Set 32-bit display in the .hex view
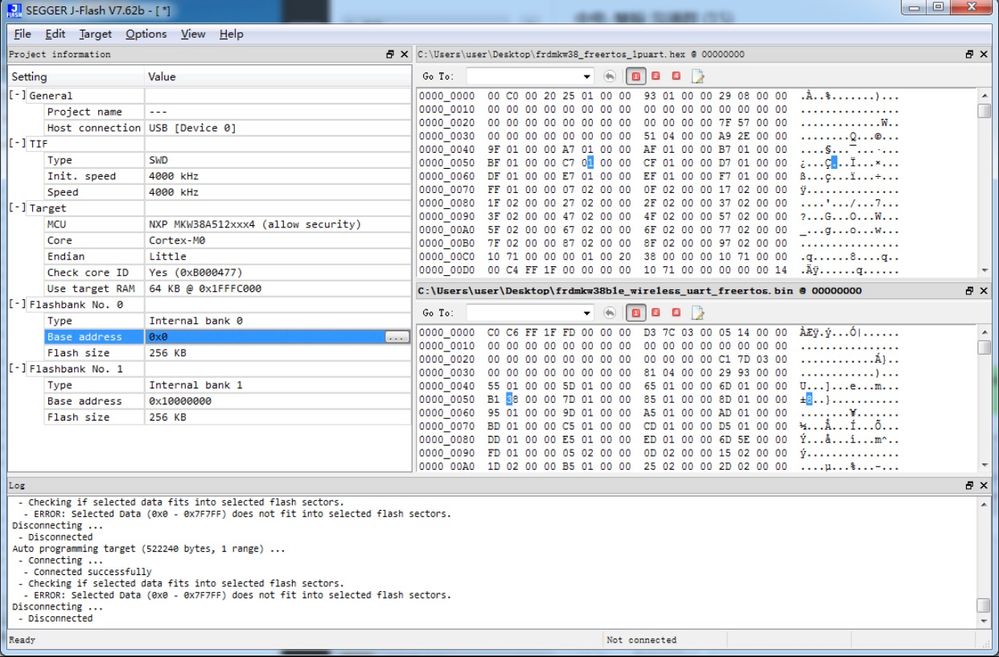 coord(676,76)
